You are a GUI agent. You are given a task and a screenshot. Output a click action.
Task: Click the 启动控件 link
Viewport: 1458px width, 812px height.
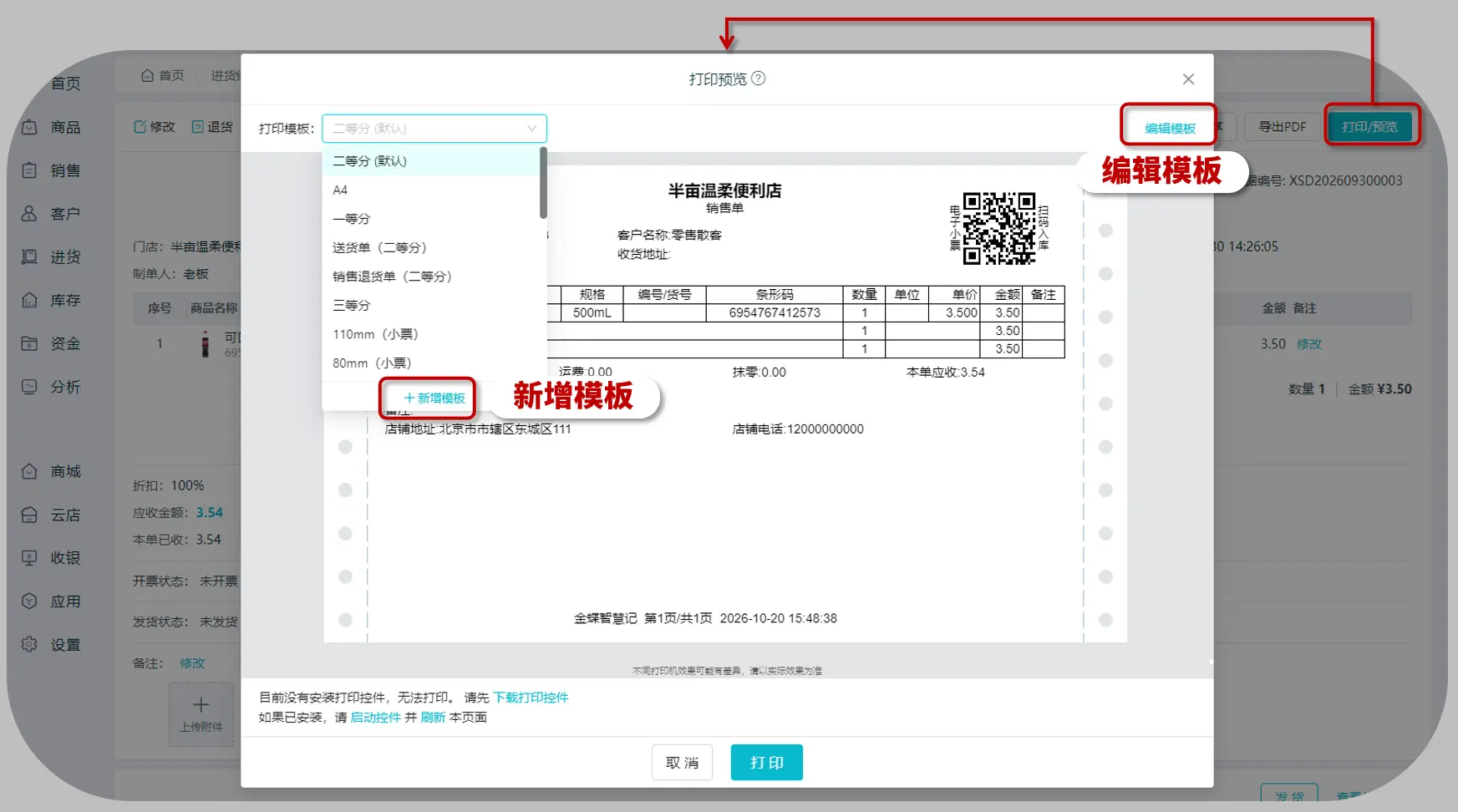(x=375, y=718)
